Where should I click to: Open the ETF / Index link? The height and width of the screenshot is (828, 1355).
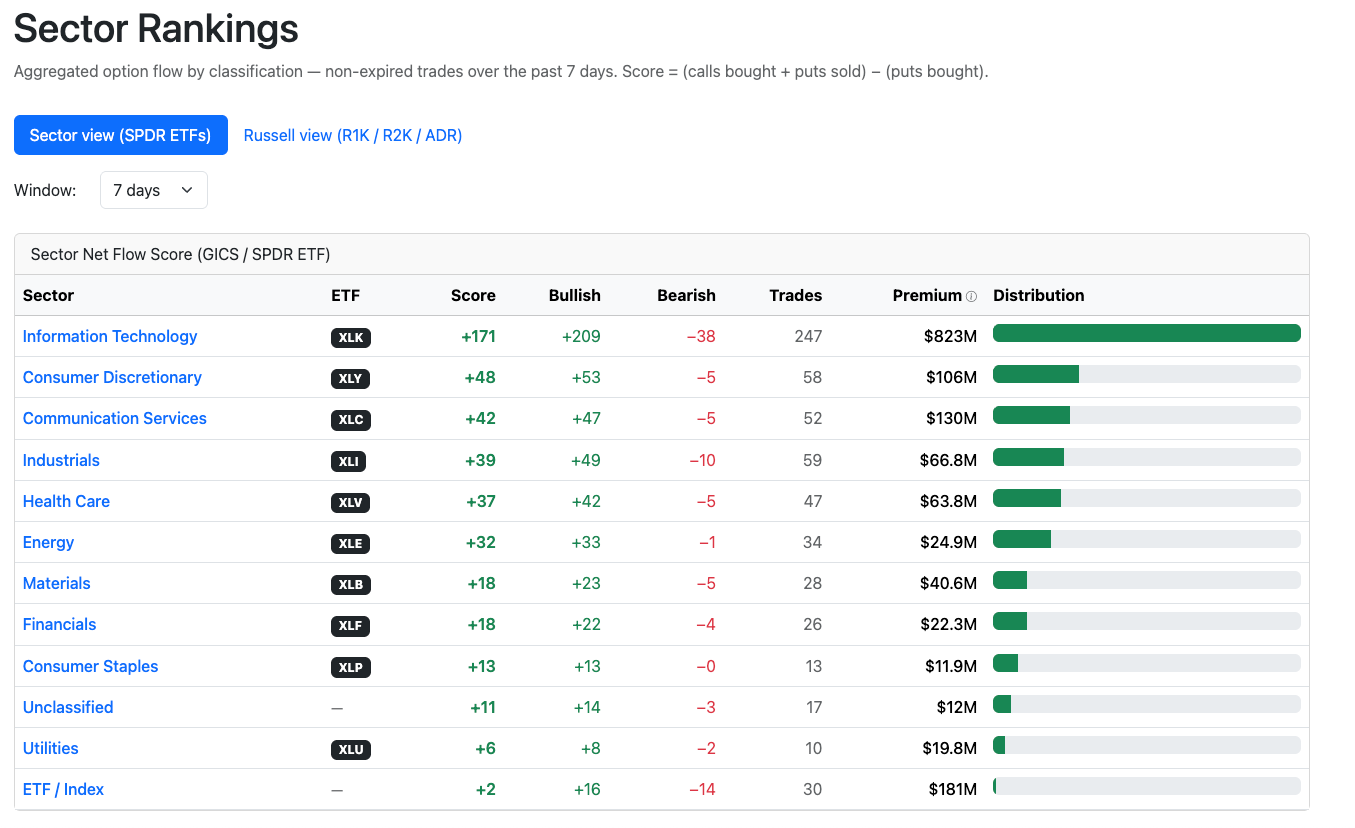coord(63,789)
